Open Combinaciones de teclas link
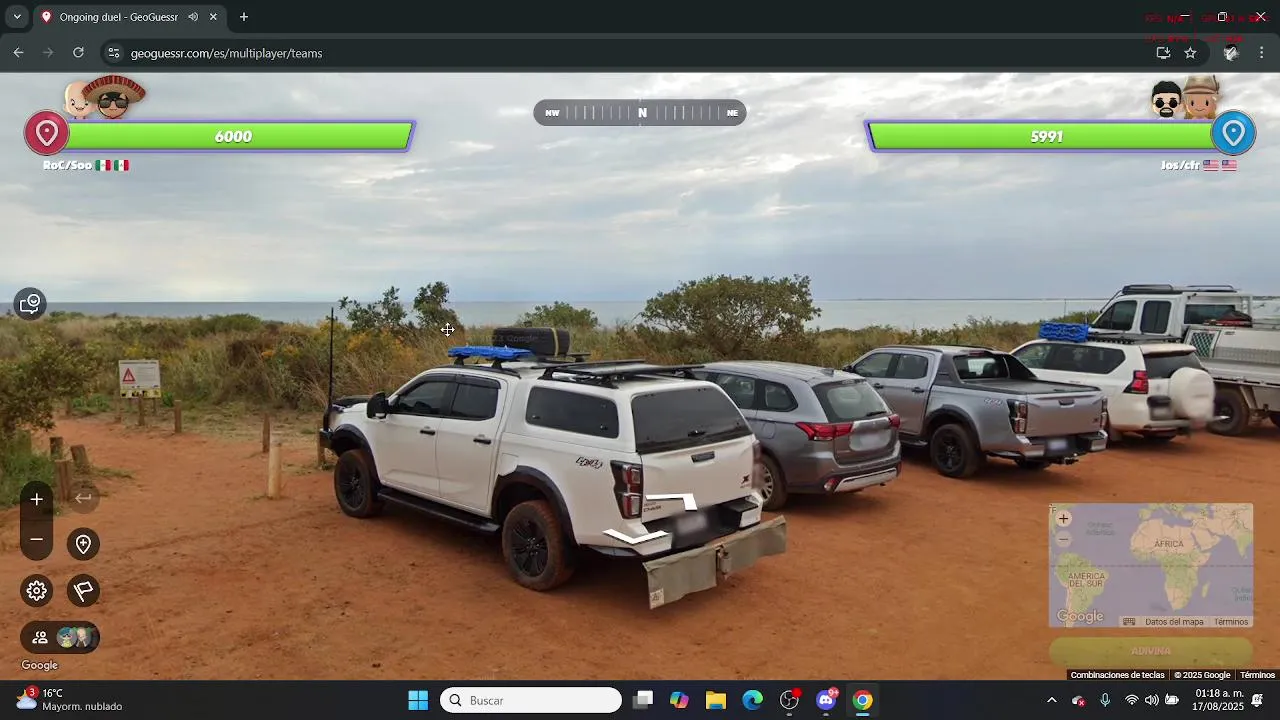 click(x=1117, y=675)
